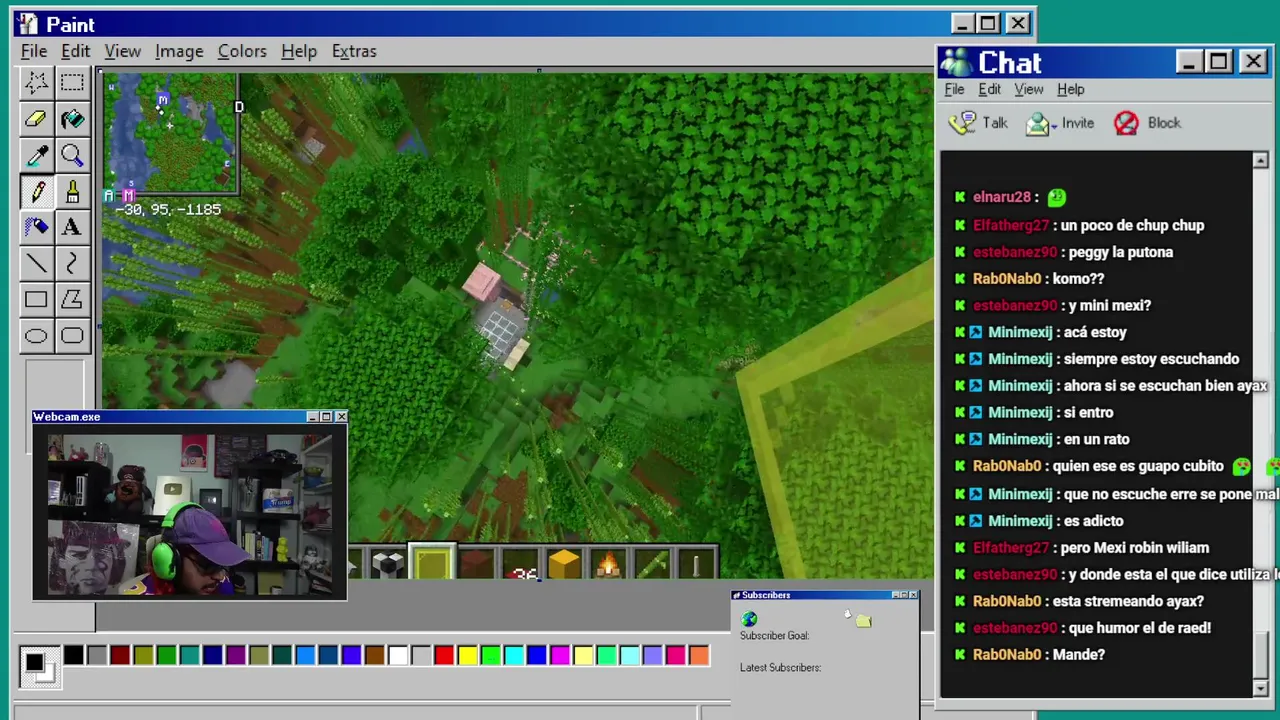Viewport: 1280px width, 720px height.
Task: Open the Paint File menu
Action: [x=34, y=51]
